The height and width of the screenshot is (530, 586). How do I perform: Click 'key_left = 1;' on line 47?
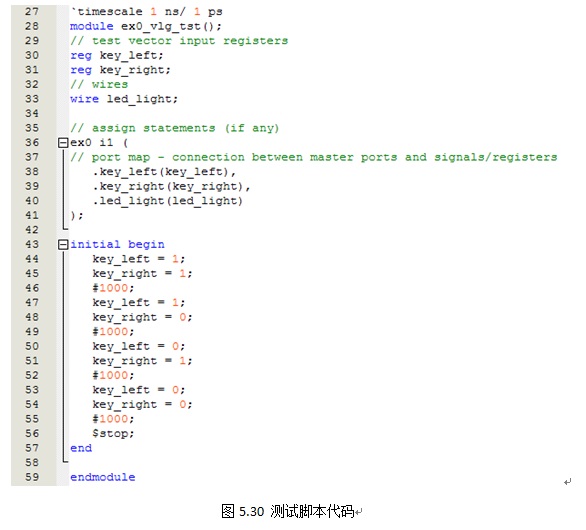pos(139,303)
